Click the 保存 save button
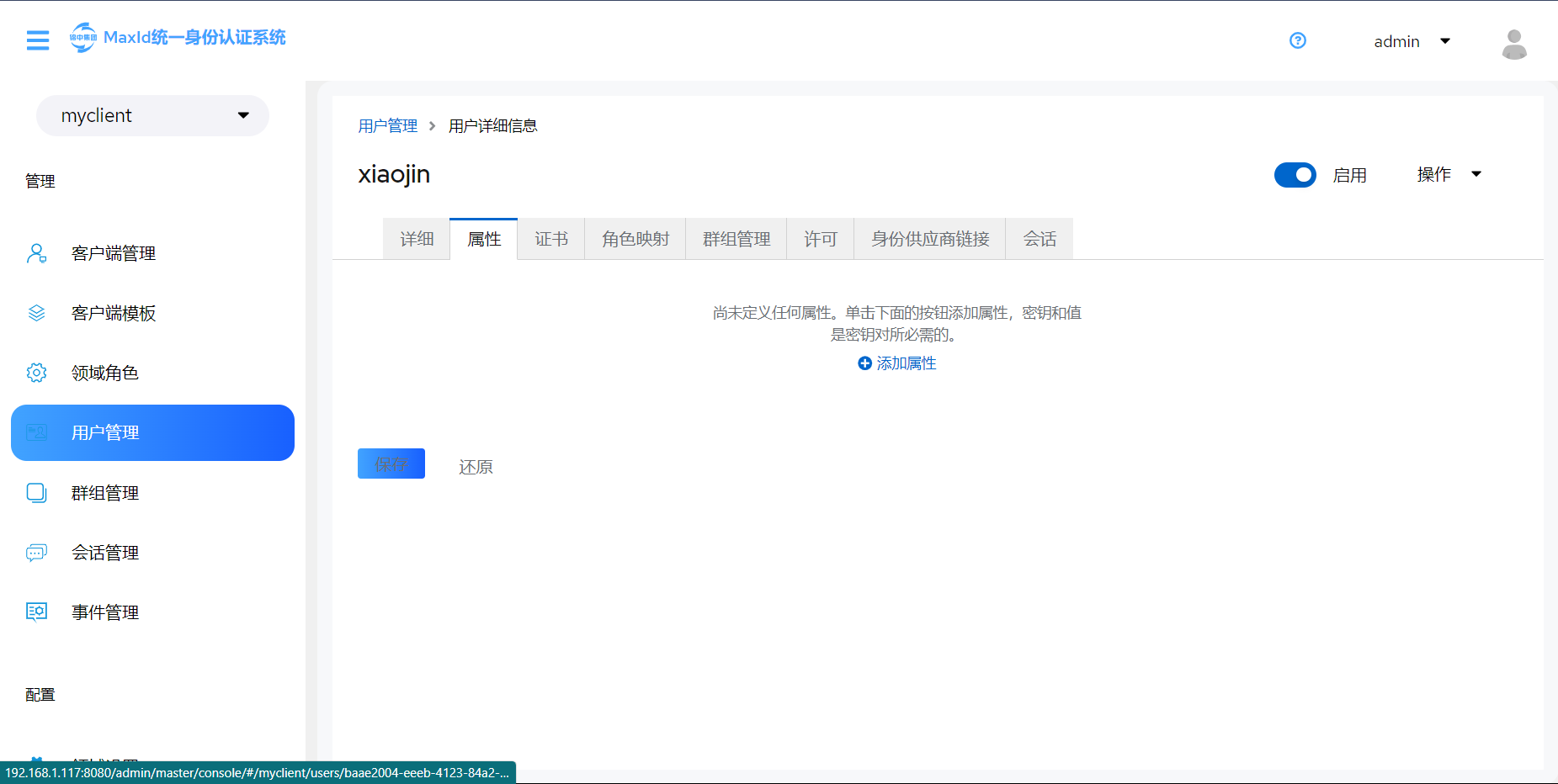Image resolution: width=1558 pixels, height=784 pixels. 391,464
